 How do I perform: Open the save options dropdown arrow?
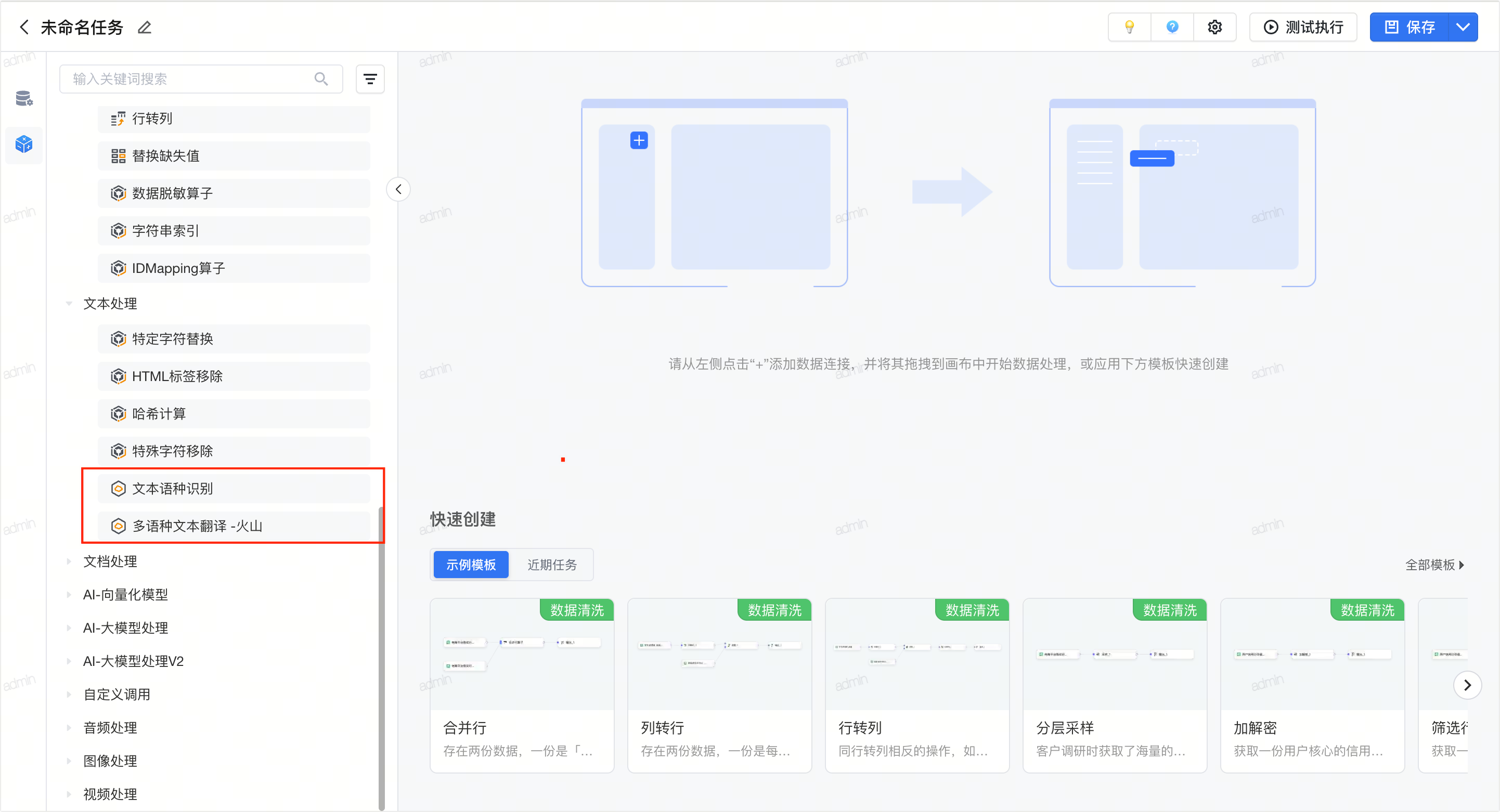[1463, 28]
